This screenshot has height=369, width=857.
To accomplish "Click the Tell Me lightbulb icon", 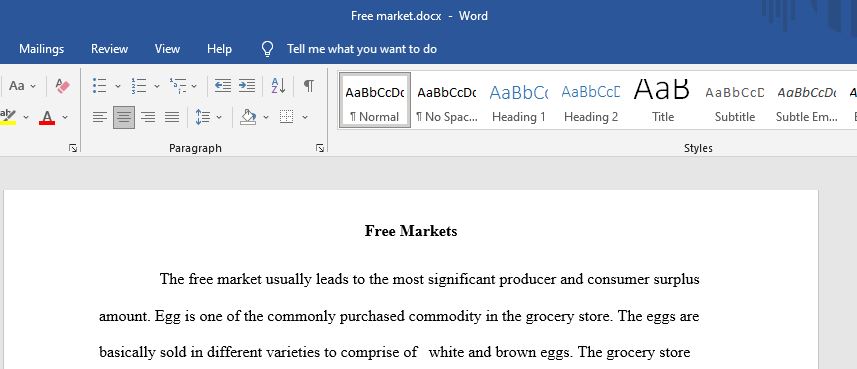I will click(267, 49).
